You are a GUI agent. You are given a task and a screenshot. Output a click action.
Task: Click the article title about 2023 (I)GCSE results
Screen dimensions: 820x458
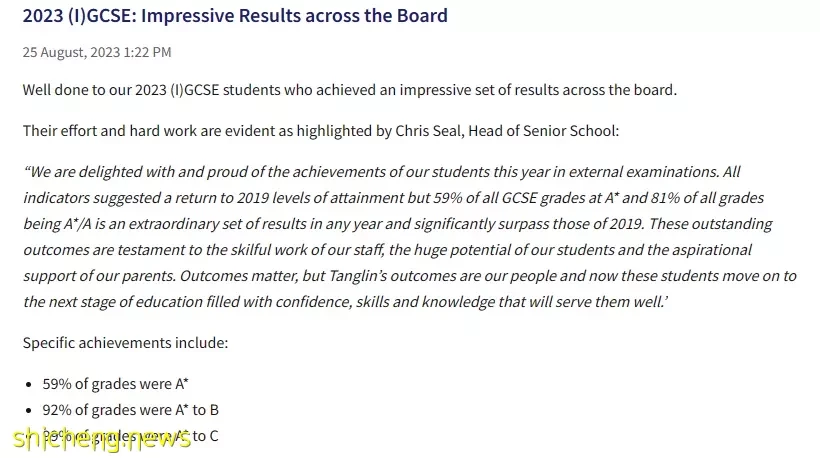point(235,16)
